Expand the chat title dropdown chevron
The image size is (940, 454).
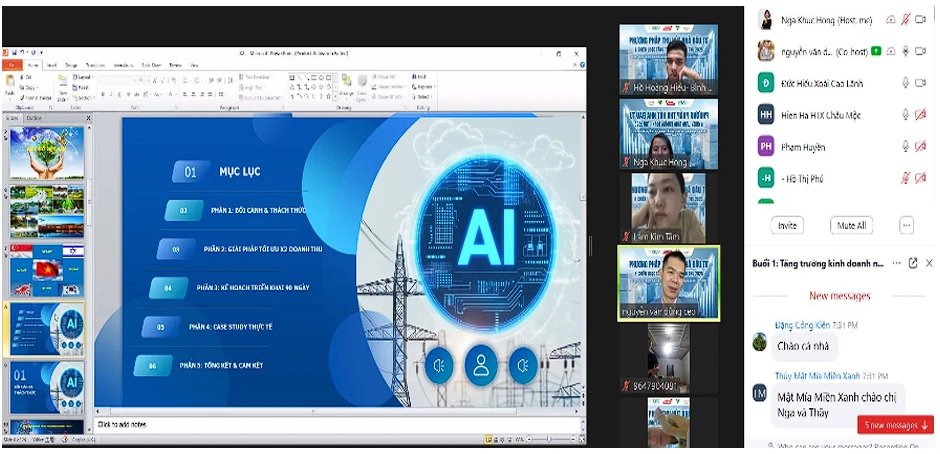[895, 263]
